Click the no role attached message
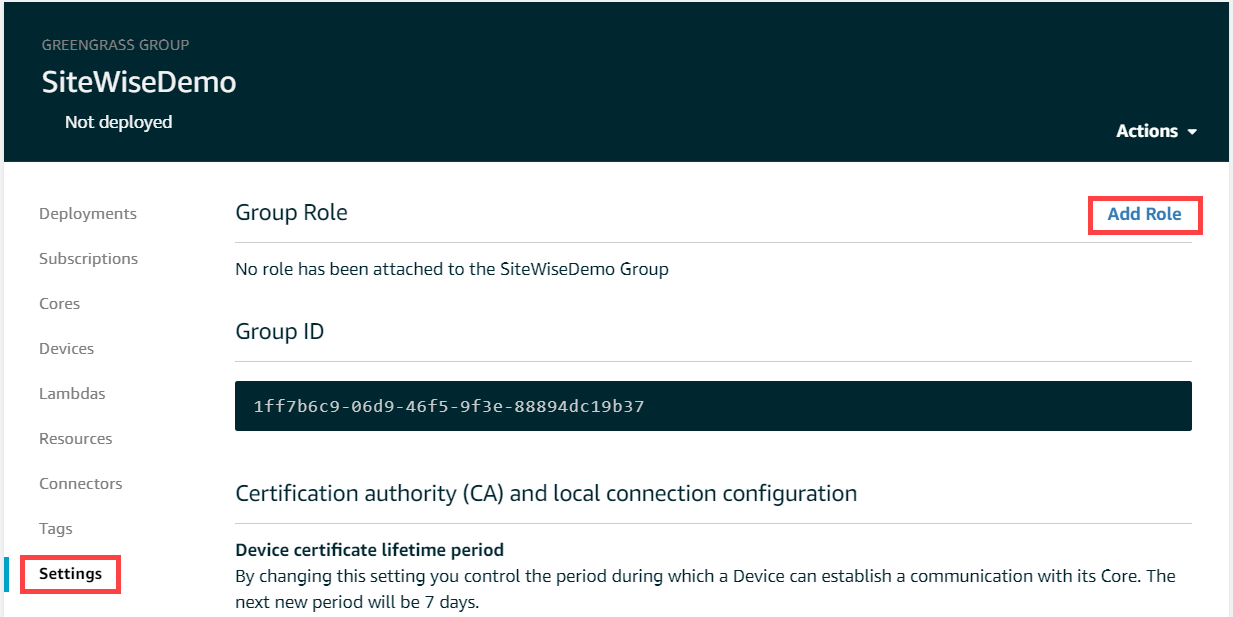The height and width of the screenshot is (617, 1233). click(x=451, y=269)
